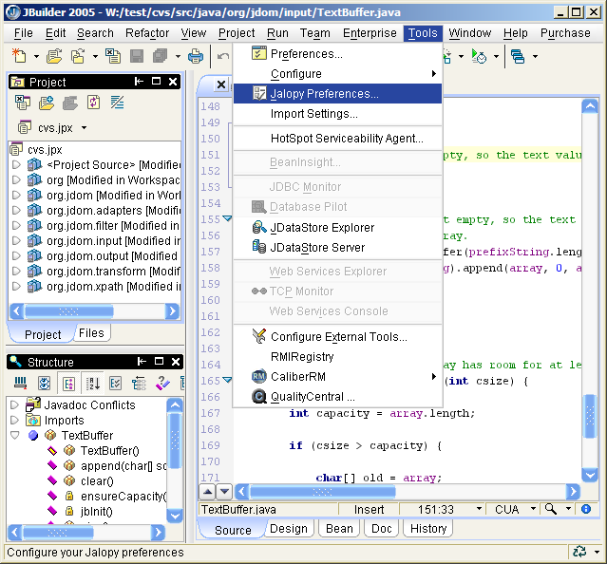Open the cvs.jpx project dropdown
The image size is (607, 564).
[84, 127]
